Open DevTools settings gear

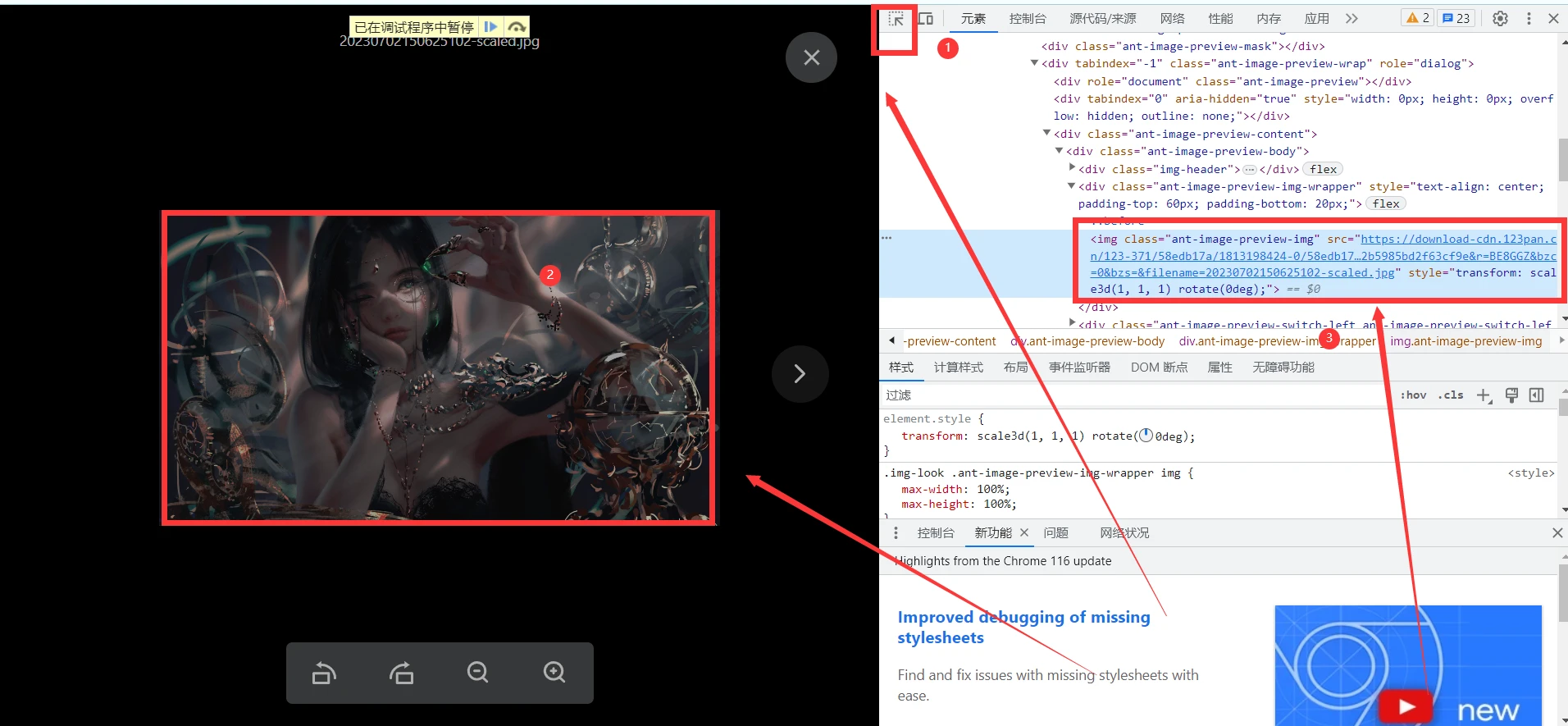point(1500,19)
